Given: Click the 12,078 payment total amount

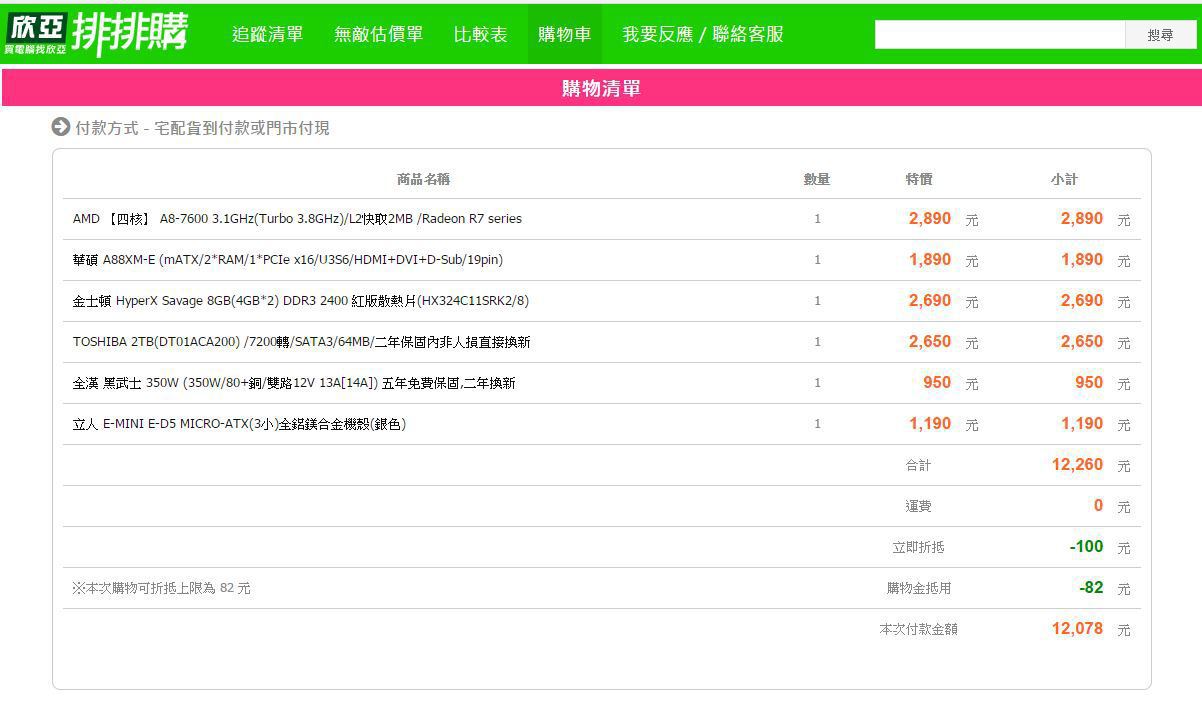Looking at the screenshot, I should coord(1077,629).
